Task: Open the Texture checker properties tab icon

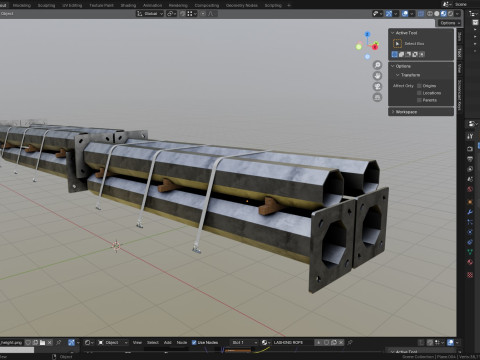Action: coord(470,275)
